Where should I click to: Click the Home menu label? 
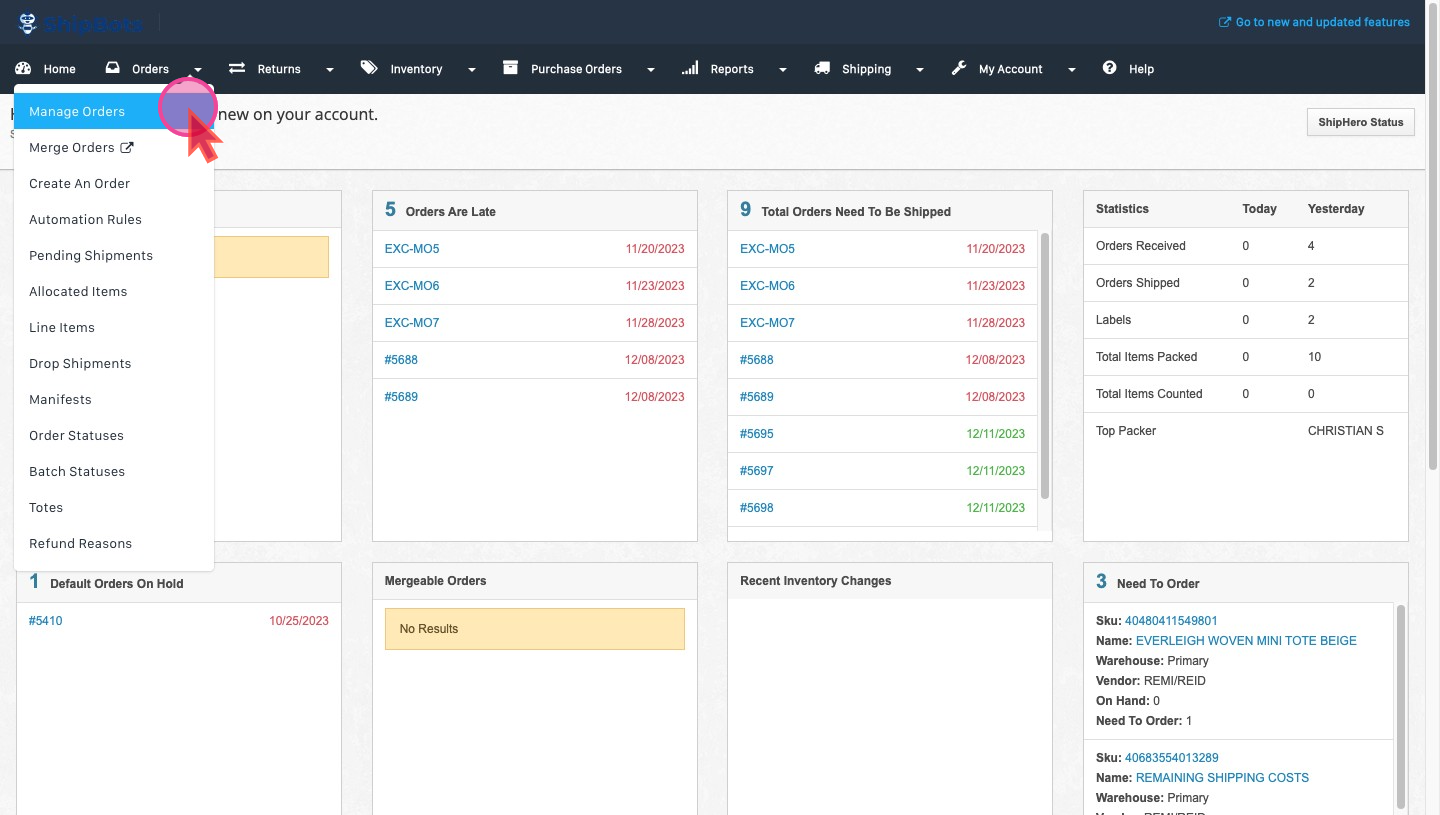tap(59, 69)
